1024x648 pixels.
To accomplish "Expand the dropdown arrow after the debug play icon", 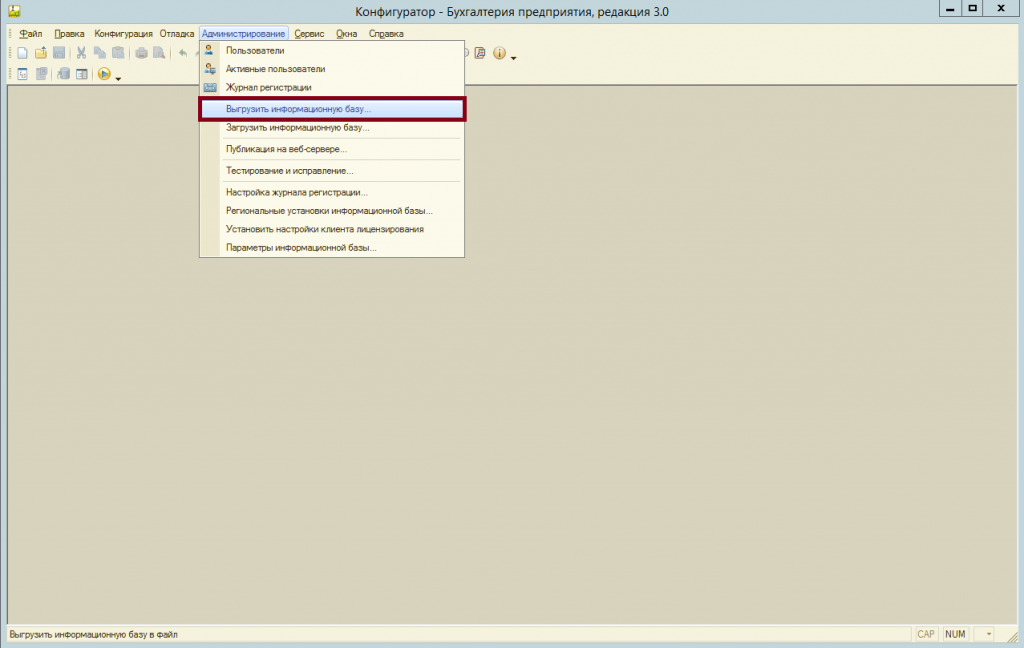I will point(118,78).
